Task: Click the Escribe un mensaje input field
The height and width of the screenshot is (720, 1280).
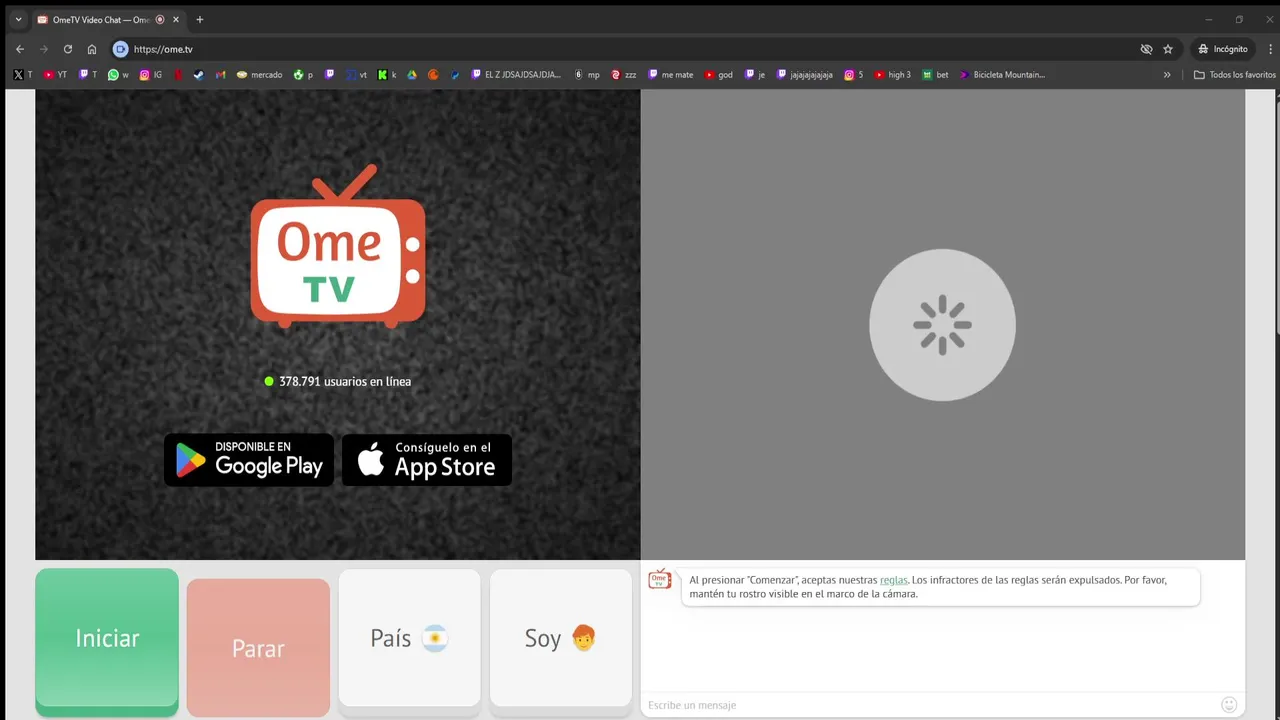Action: [x=930, y=705]
